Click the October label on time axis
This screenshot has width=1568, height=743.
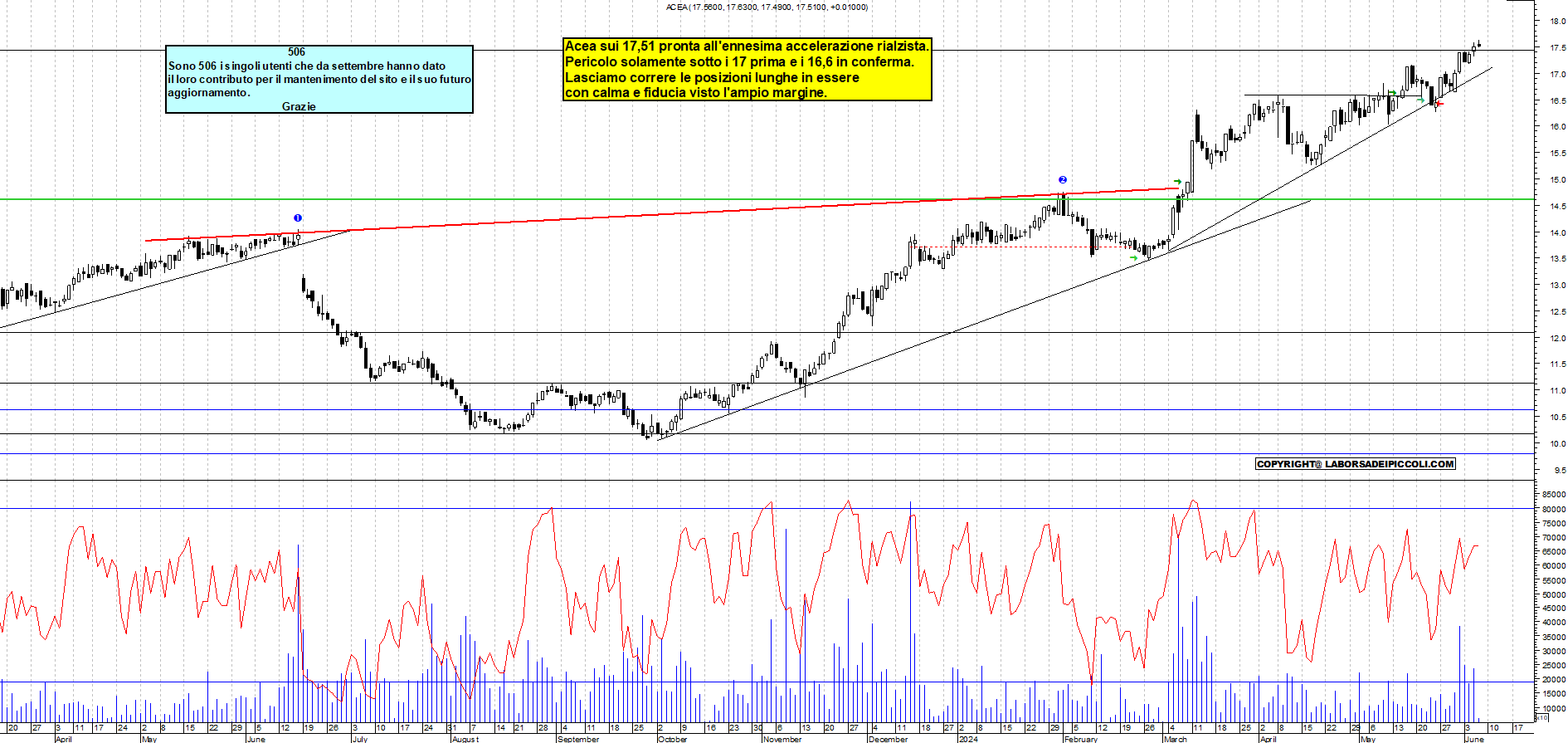[672, 739]
